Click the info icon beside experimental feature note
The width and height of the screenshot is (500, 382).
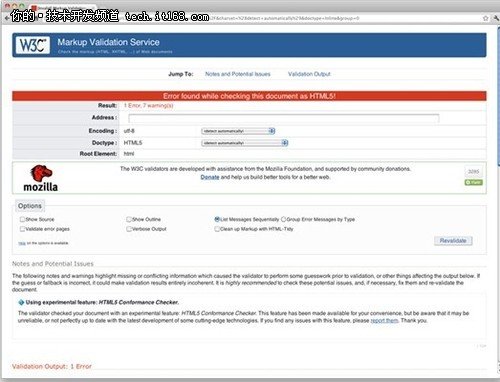[21, 302]
